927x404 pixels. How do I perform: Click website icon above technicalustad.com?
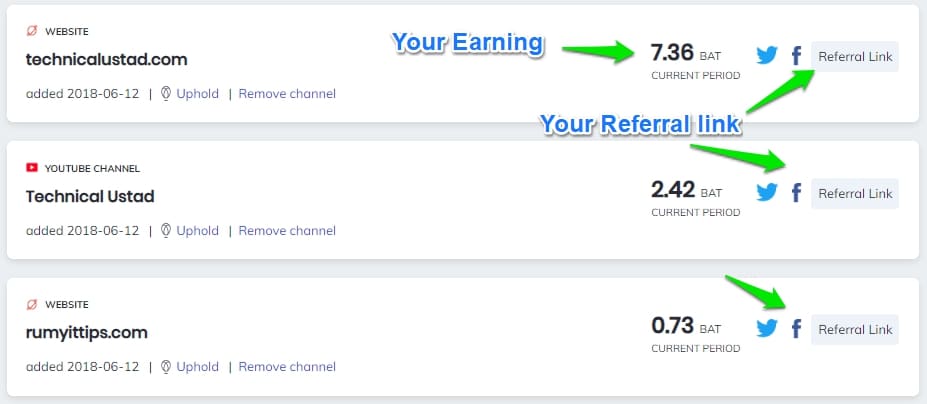(32, 32)
